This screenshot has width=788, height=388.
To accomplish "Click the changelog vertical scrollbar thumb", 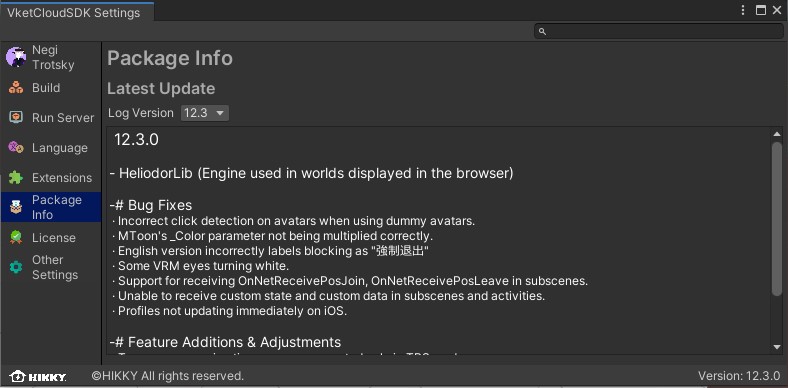I will pos(777,218).
